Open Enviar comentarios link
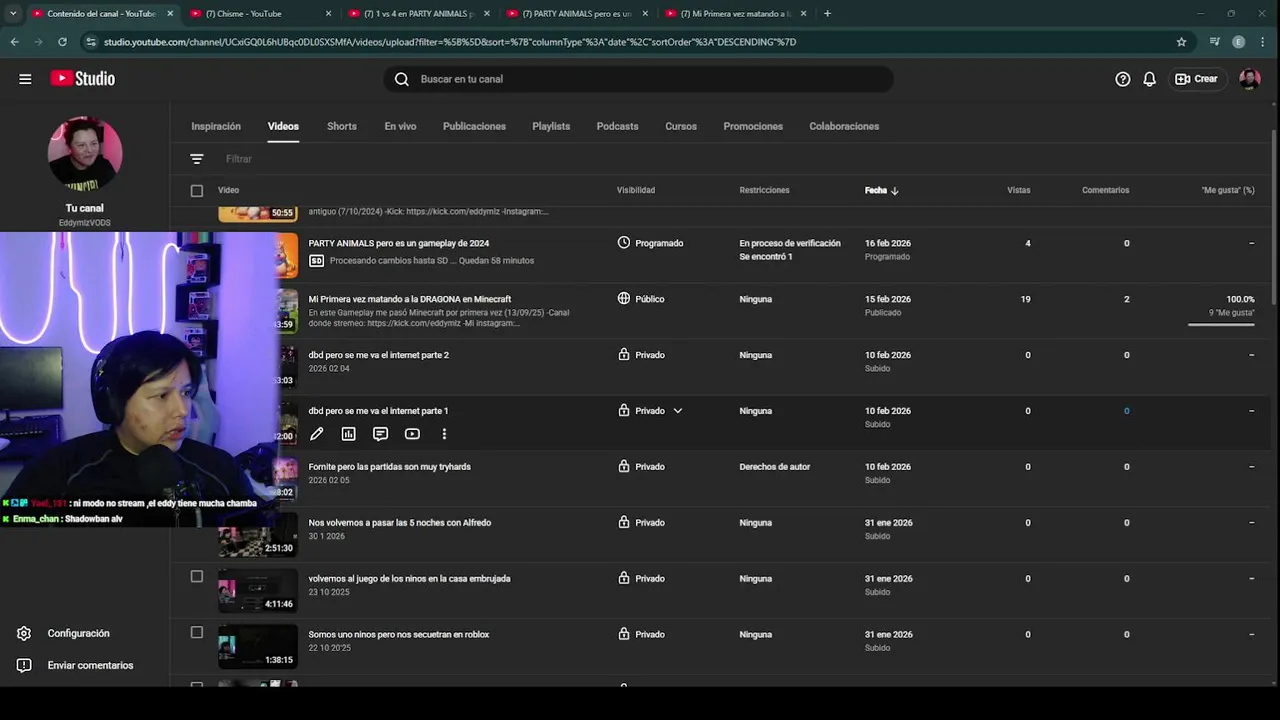The height and width of the screenshot is (720, 1280). [90, 665]
